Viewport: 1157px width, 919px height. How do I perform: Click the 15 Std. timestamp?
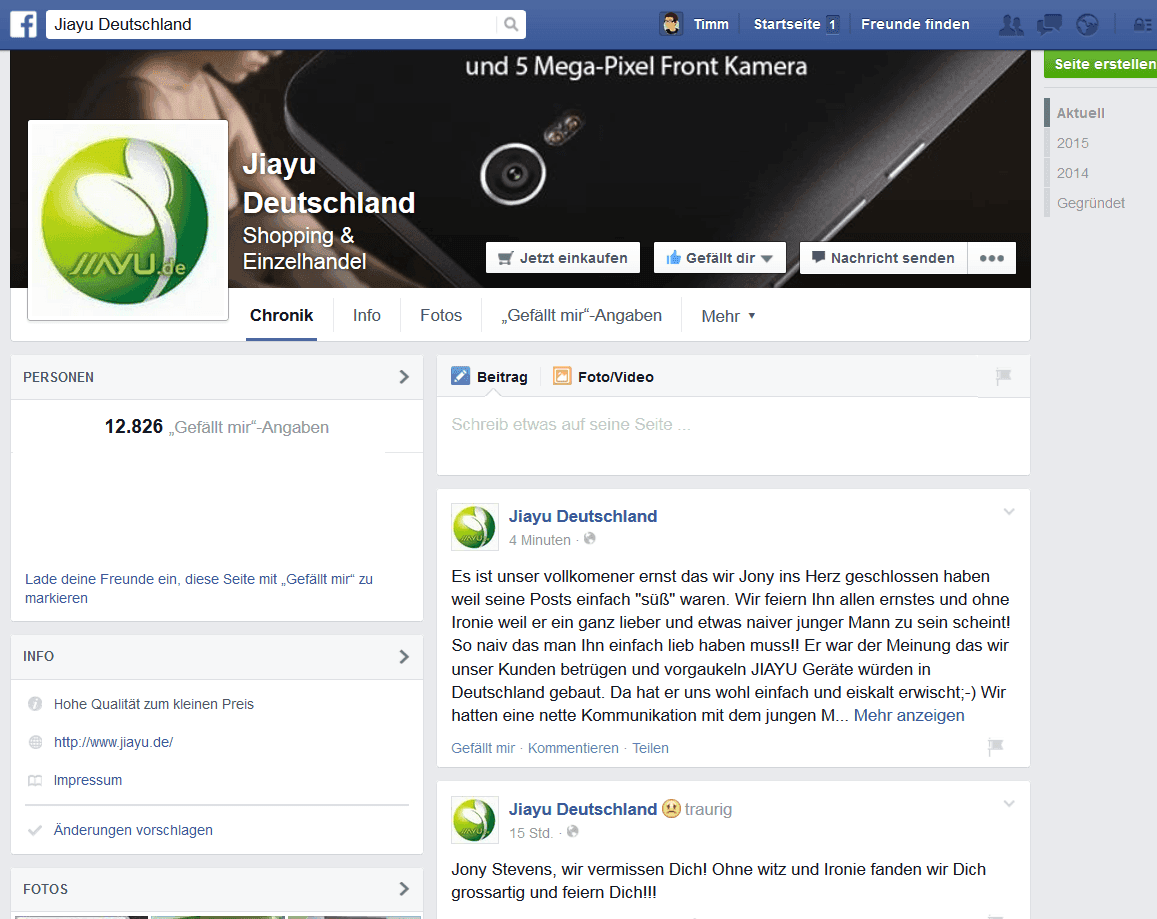coord(531,833)
